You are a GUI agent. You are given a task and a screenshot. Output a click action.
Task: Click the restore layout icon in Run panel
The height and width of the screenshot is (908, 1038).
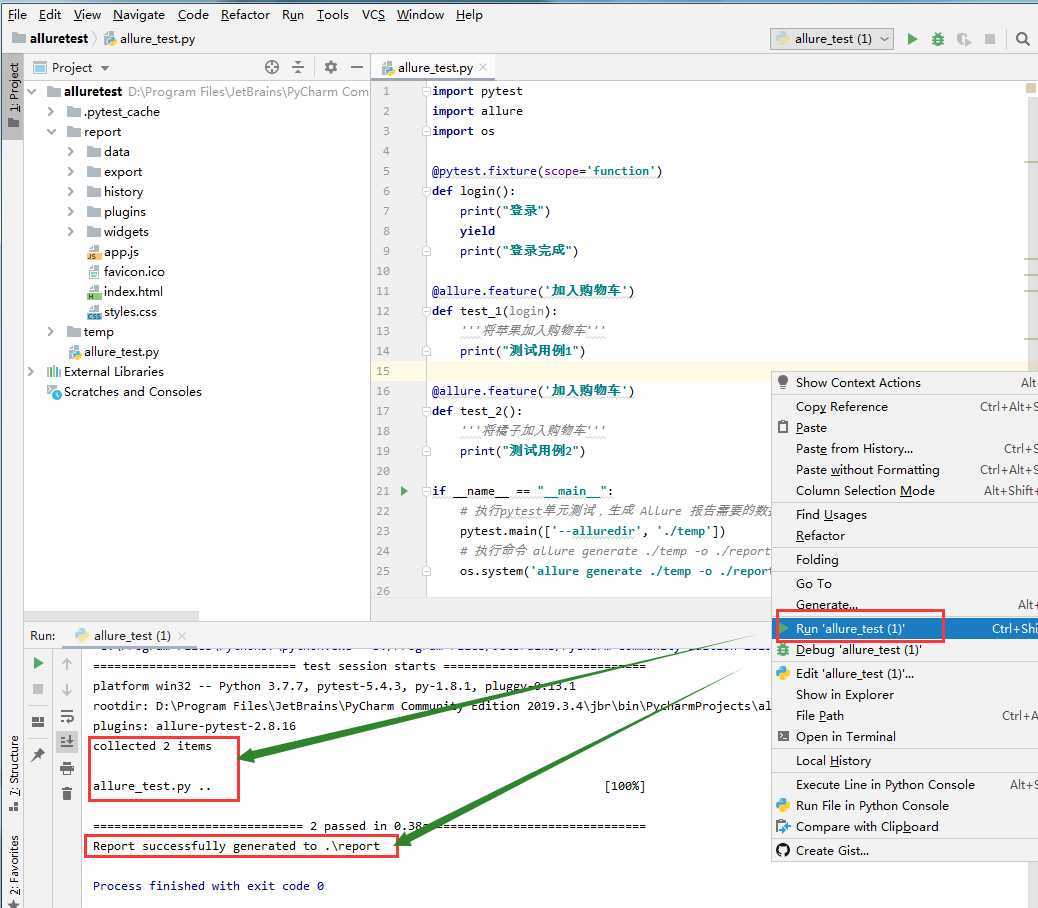(x=38, y=721)
